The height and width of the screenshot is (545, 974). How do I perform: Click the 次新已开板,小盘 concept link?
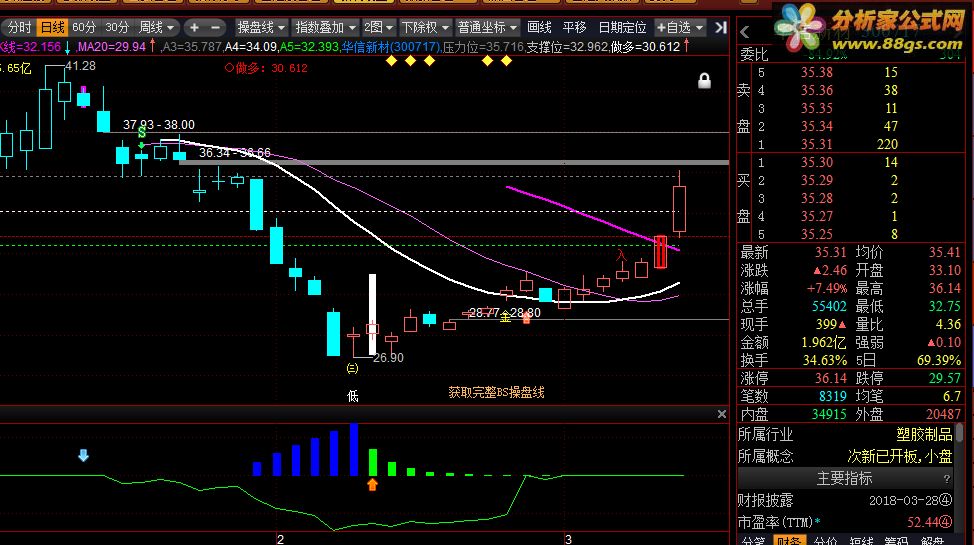[899, 457]
